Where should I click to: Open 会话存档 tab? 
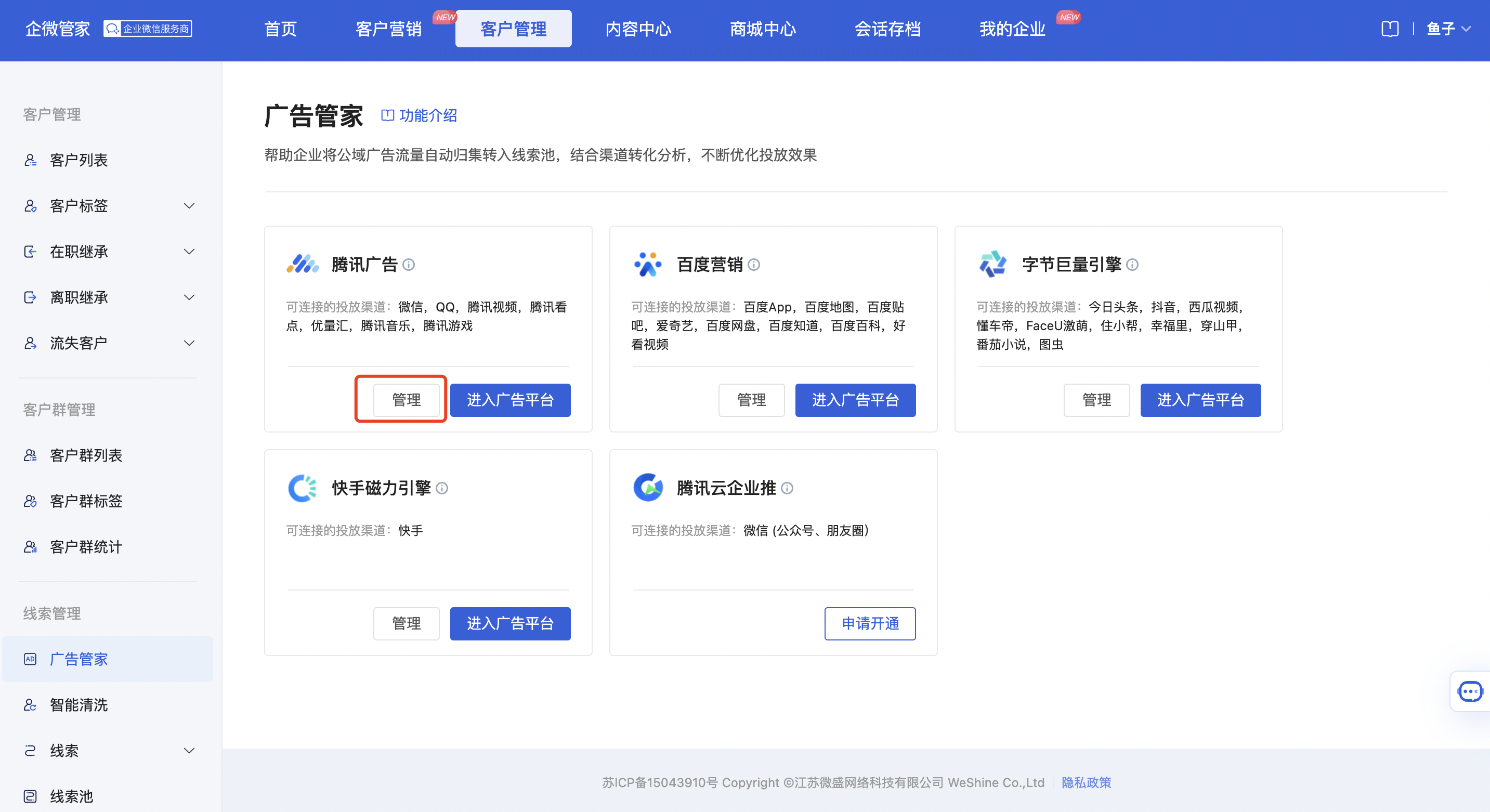pos(887,29)
